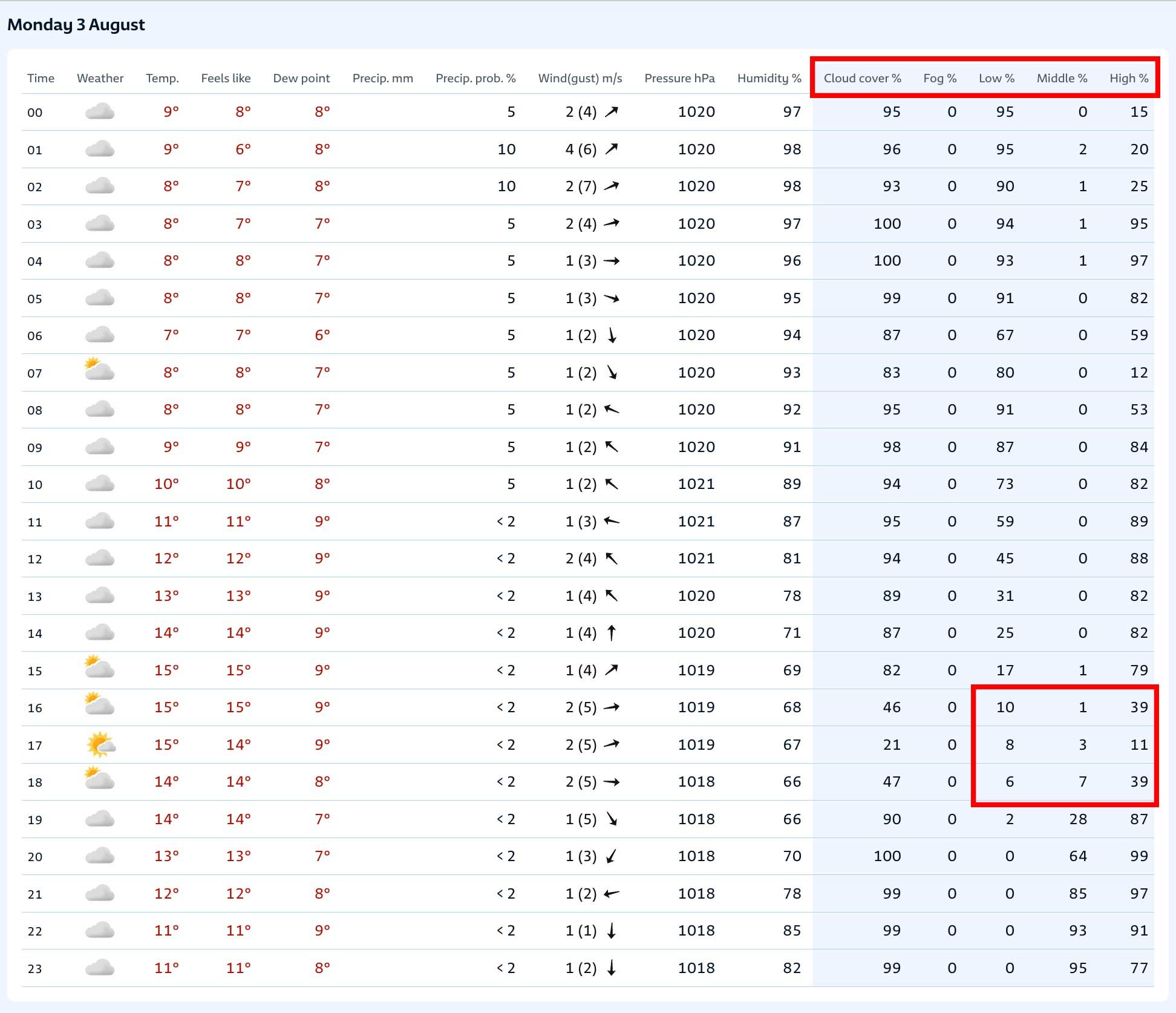Click the partly sunny icon at hour 18
Image resolution: width=1176 pixels, height=1013 pixels.
(100, 778)
